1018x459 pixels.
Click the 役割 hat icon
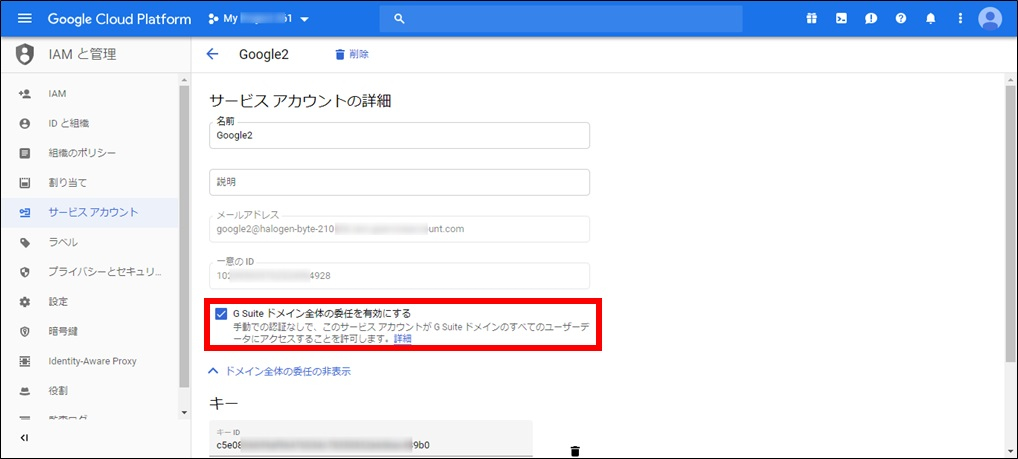click(25, 391)
